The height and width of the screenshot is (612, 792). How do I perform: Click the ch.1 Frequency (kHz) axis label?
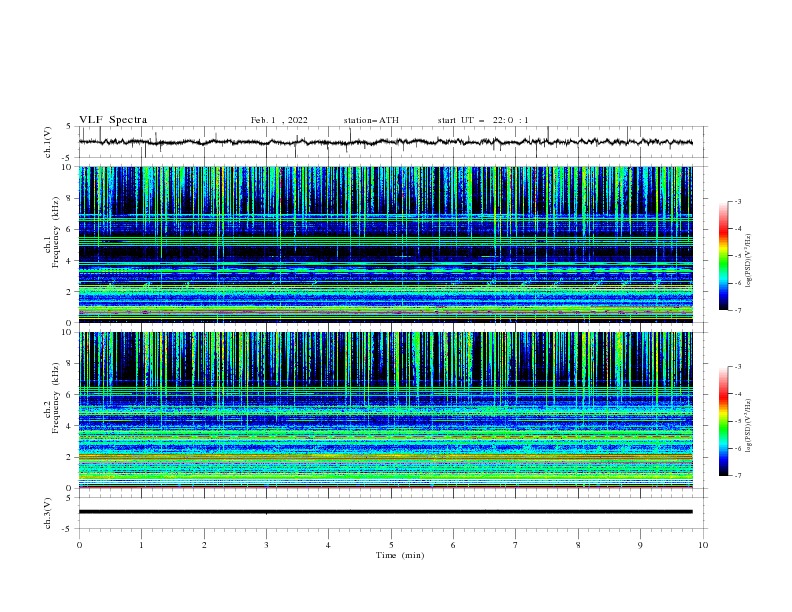click(x=52, y=232)
